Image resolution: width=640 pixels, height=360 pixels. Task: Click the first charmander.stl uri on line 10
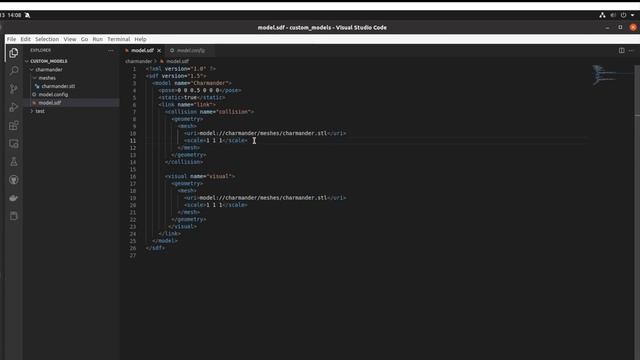point(263,133)
